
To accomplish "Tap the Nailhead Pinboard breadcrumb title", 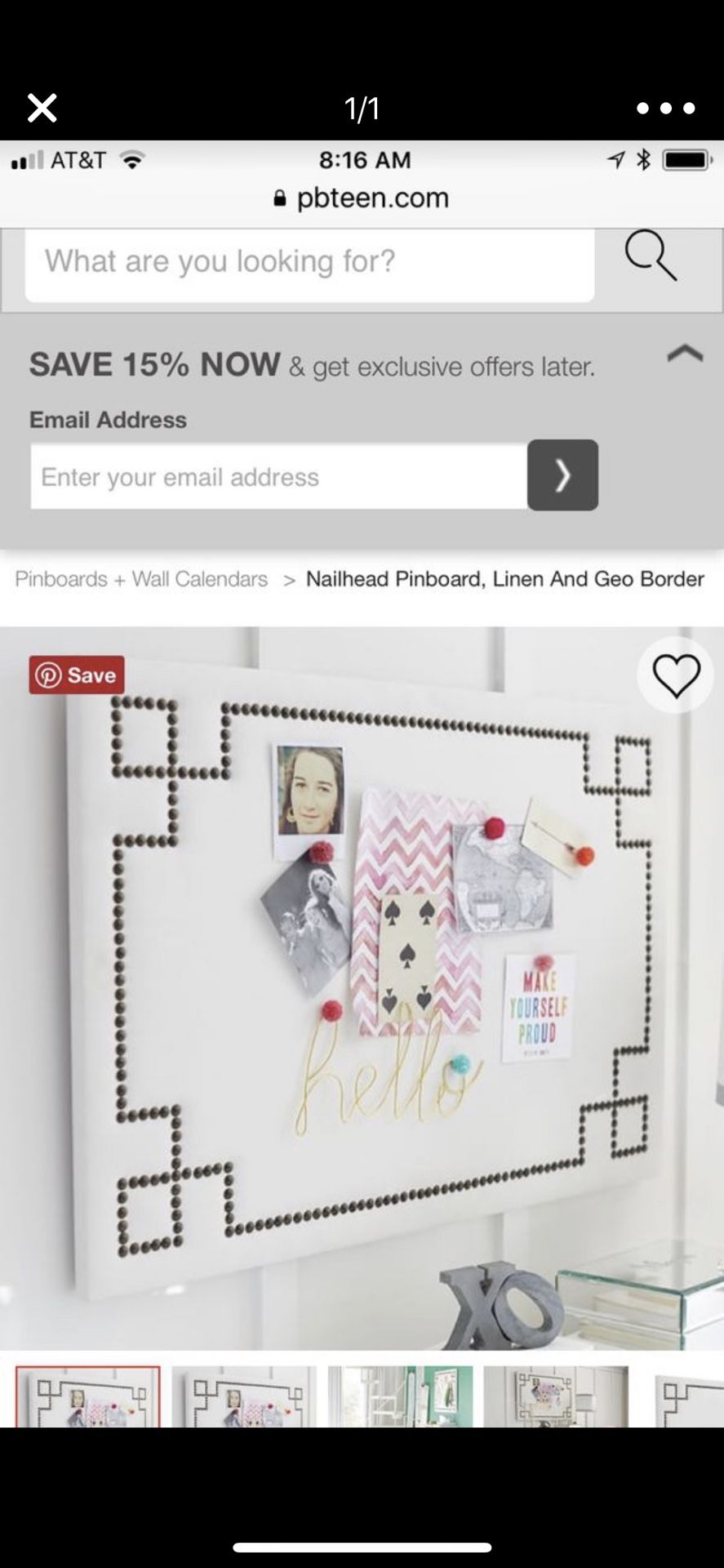I will click(504, 579).
